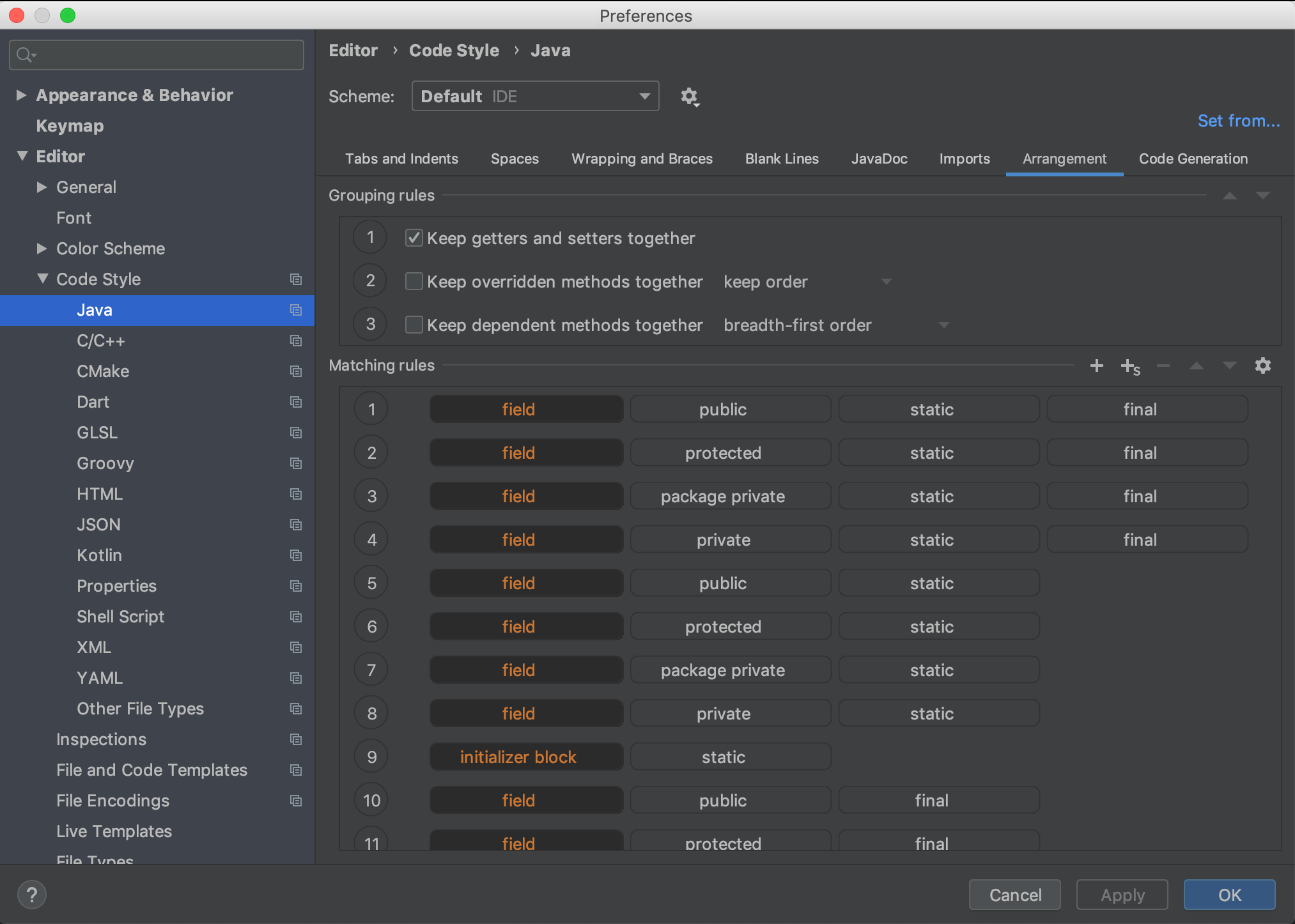1295x924 pixels.
Task: Uncheck Keep getters and setters together
Action: (x=414, y=237)
